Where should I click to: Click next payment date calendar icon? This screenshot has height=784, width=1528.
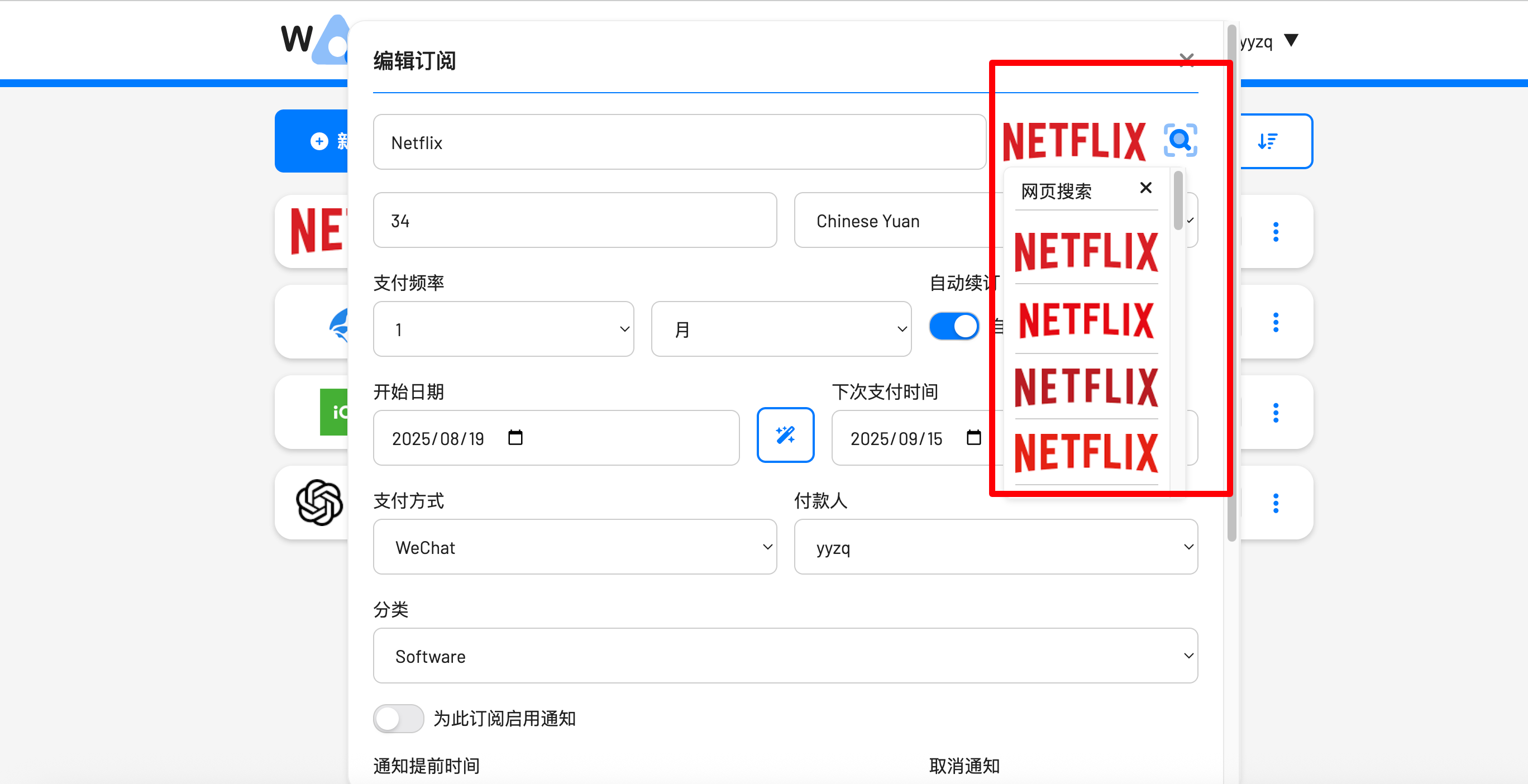(x=973, y=438)
